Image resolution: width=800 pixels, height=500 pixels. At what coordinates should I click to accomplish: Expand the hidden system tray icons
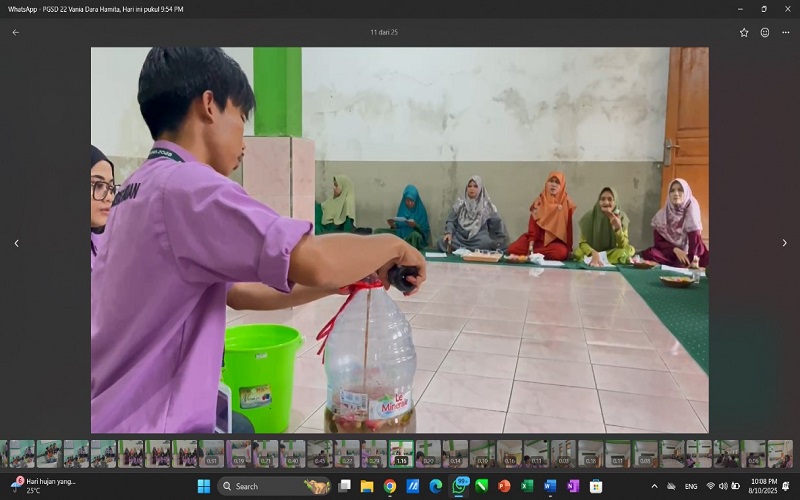[x=655, y=486]
